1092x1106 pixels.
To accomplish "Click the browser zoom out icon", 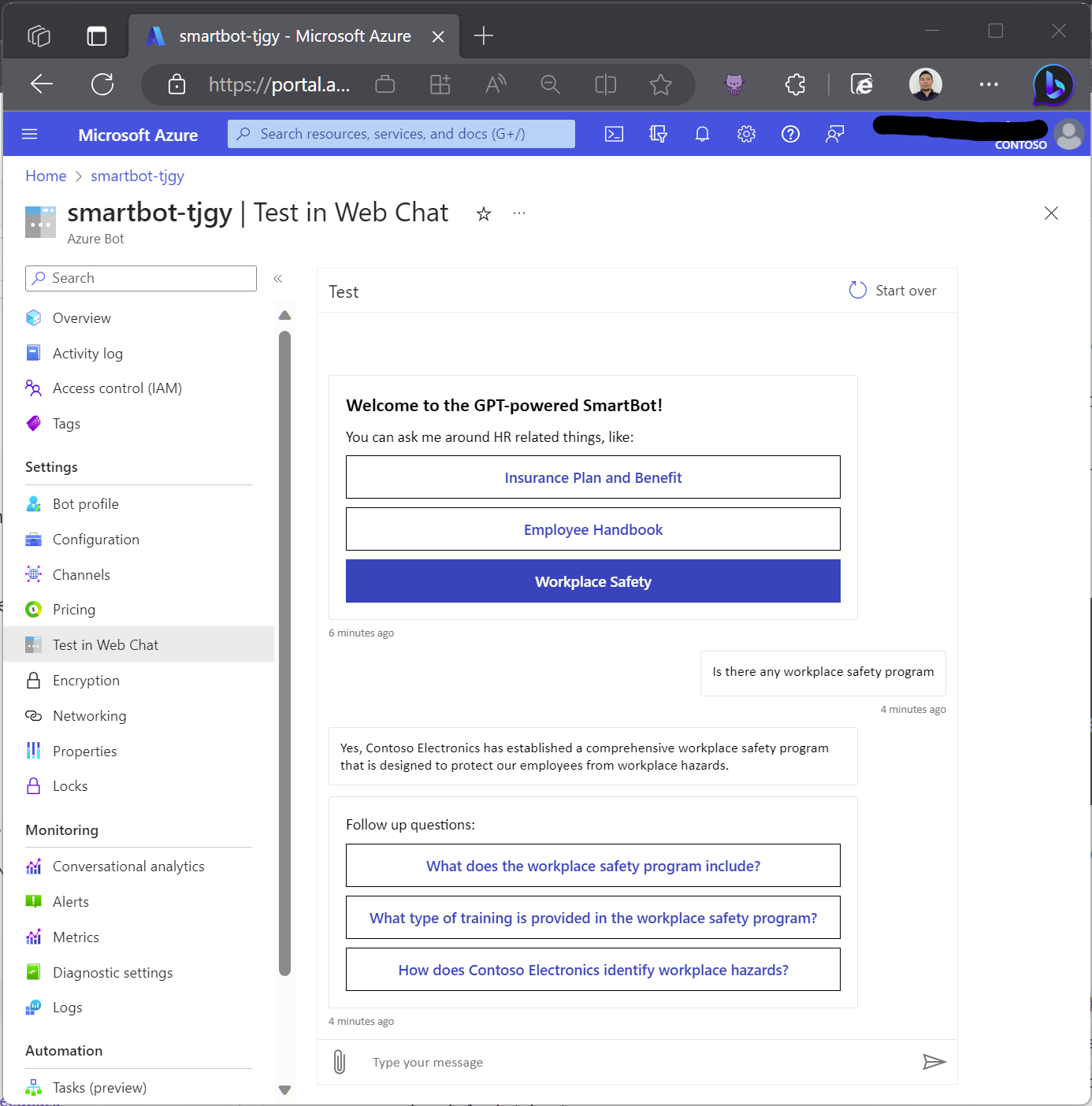I will (x=551, y=84).
